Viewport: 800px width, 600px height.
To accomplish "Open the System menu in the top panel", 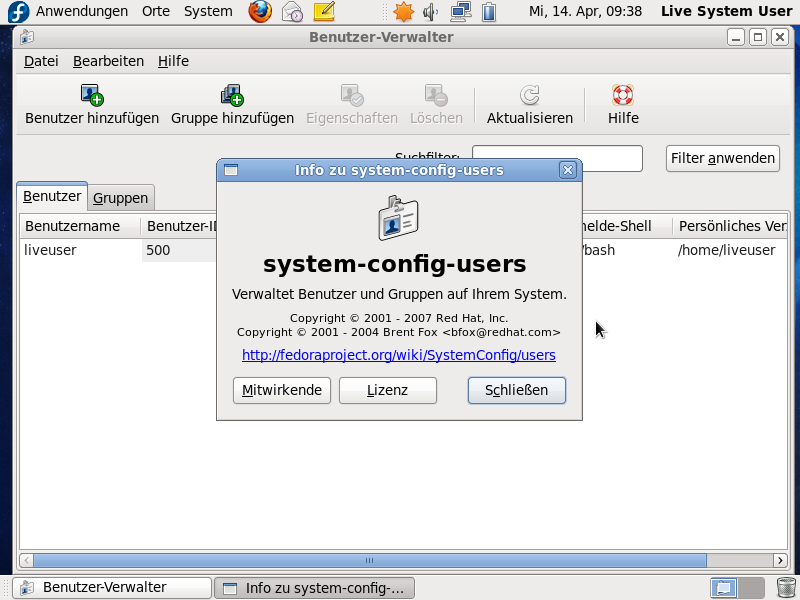I will pos(207,11).
